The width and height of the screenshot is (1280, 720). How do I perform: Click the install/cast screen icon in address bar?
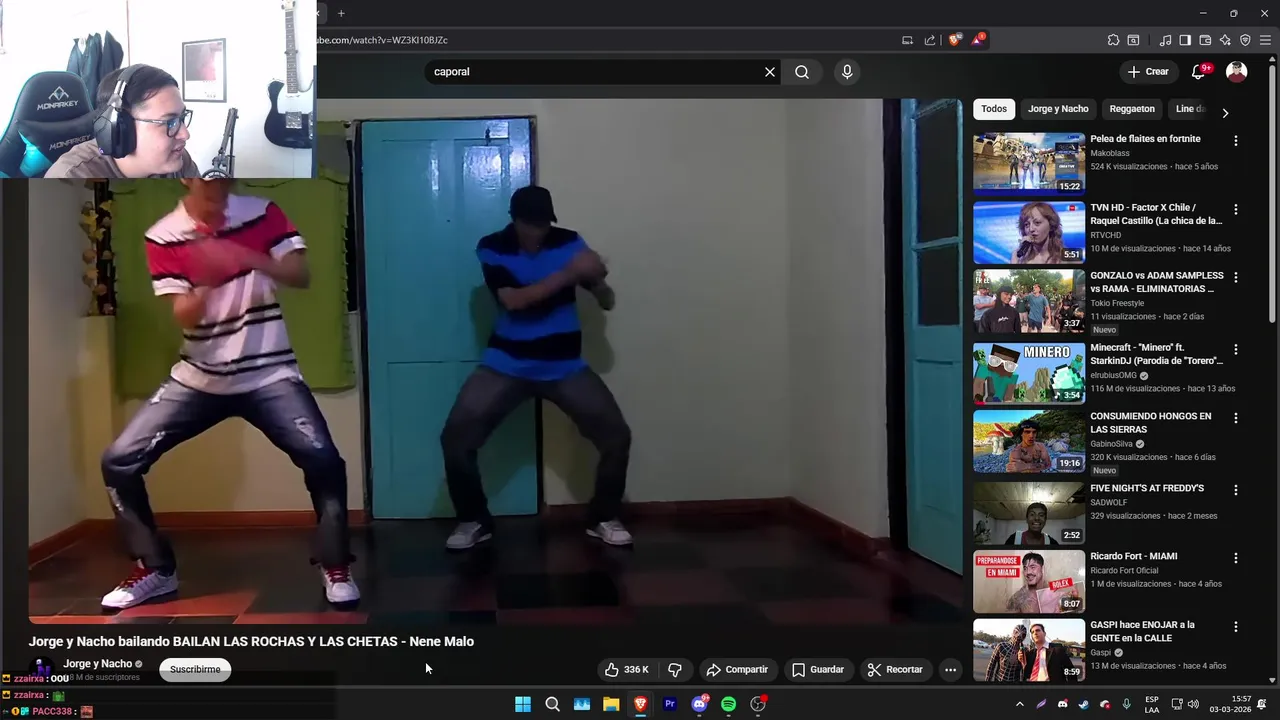pos(907,40)
